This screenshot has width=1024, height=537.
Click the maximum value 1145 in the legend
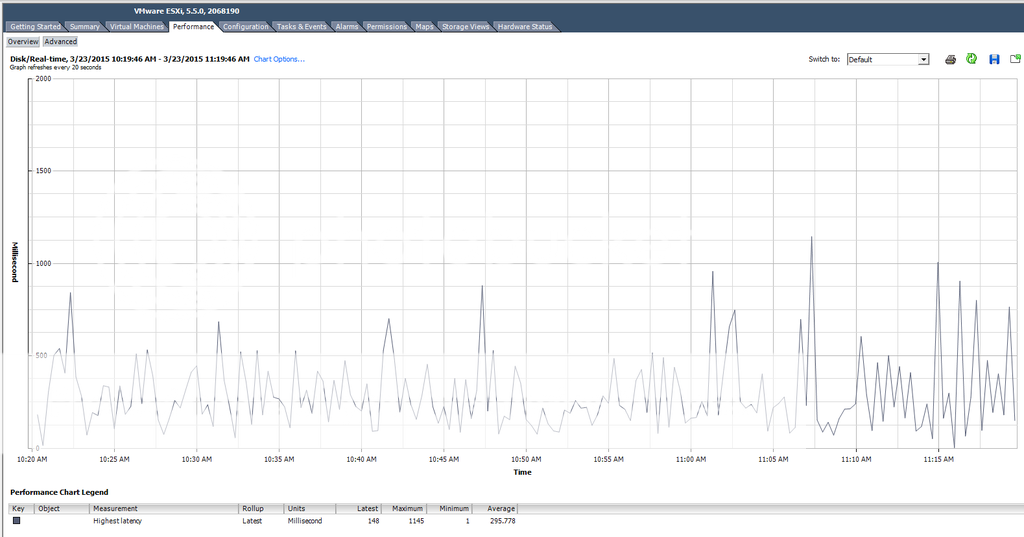pos(417,521)
